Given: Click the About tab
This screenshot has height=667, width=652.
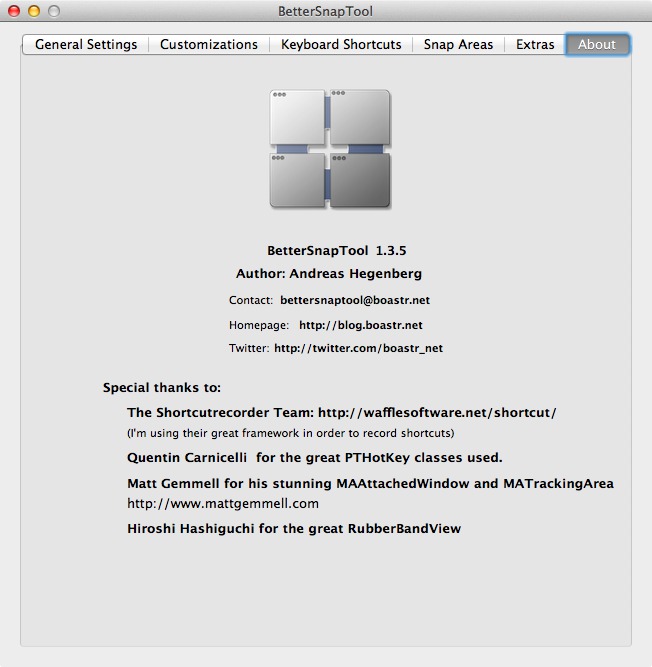Looking at the screenshot, I should 597,44.
